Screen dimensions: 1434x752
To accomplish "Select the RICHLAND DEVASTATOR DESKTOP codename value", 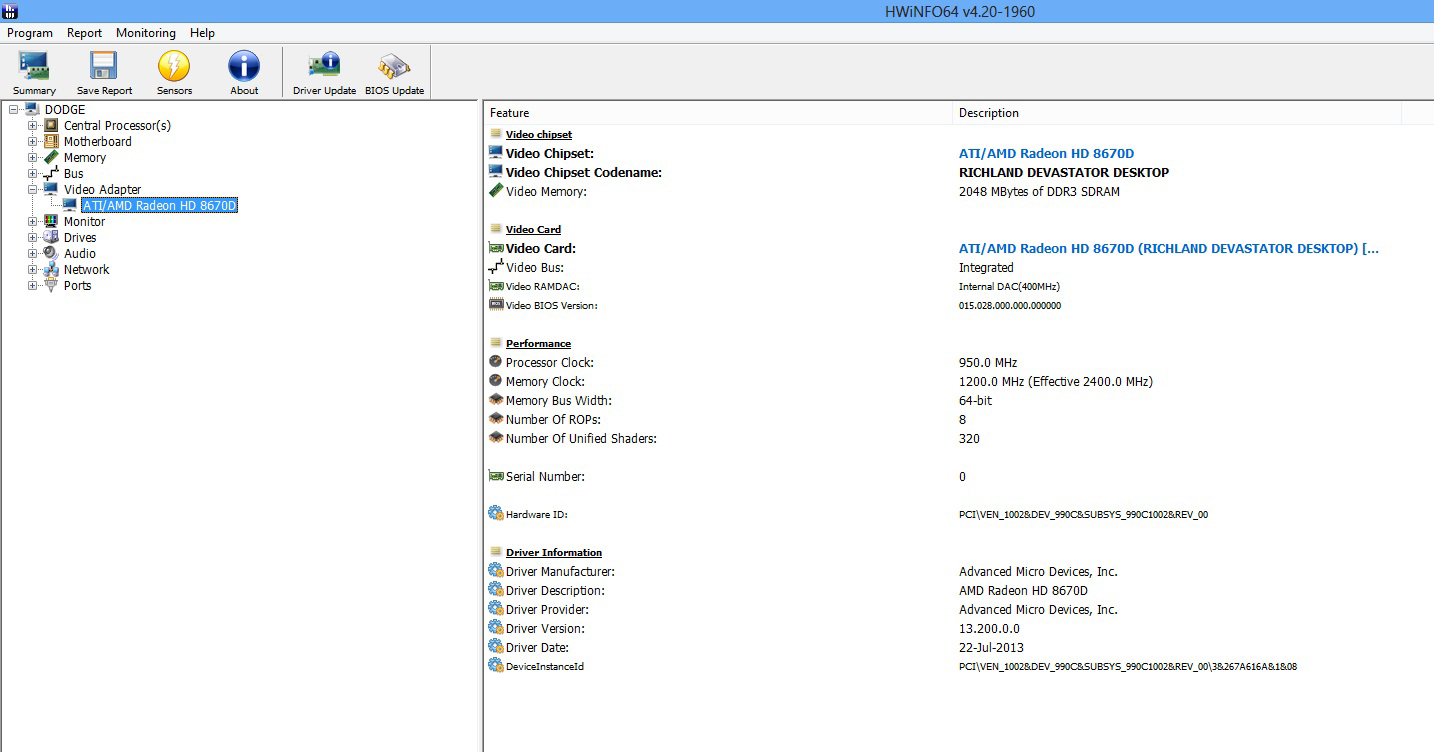I will click(x=1064, y=172).
